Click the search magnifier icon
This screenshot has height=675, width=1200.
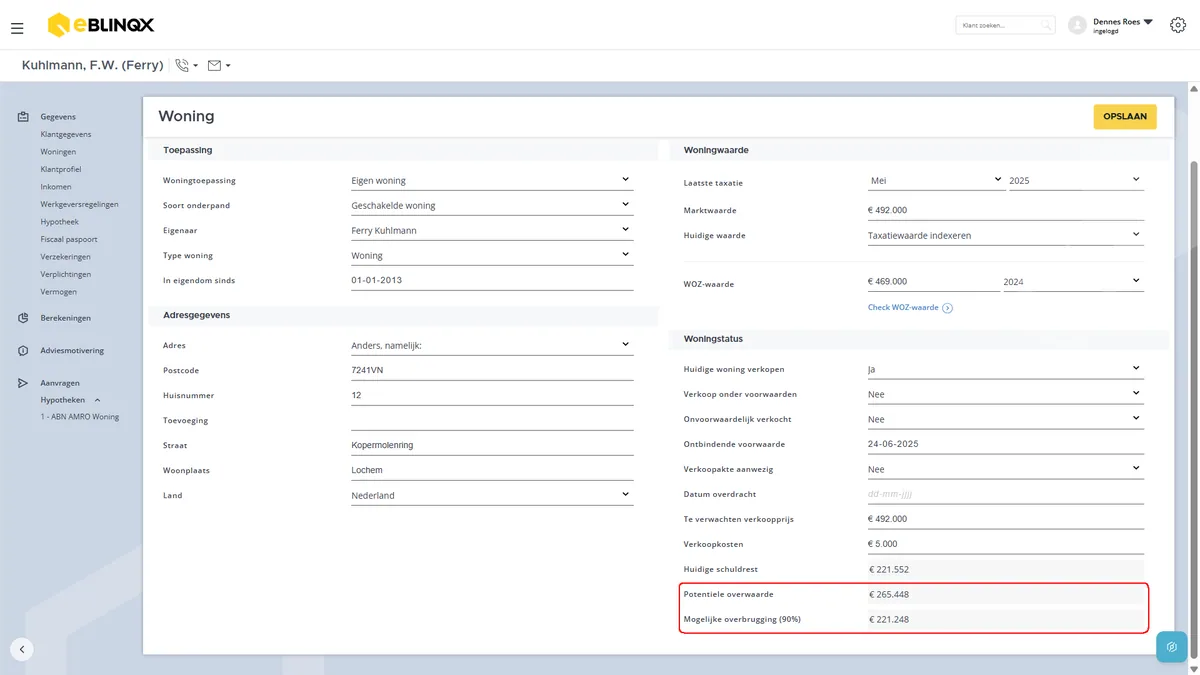click(x=1046, y=25)
